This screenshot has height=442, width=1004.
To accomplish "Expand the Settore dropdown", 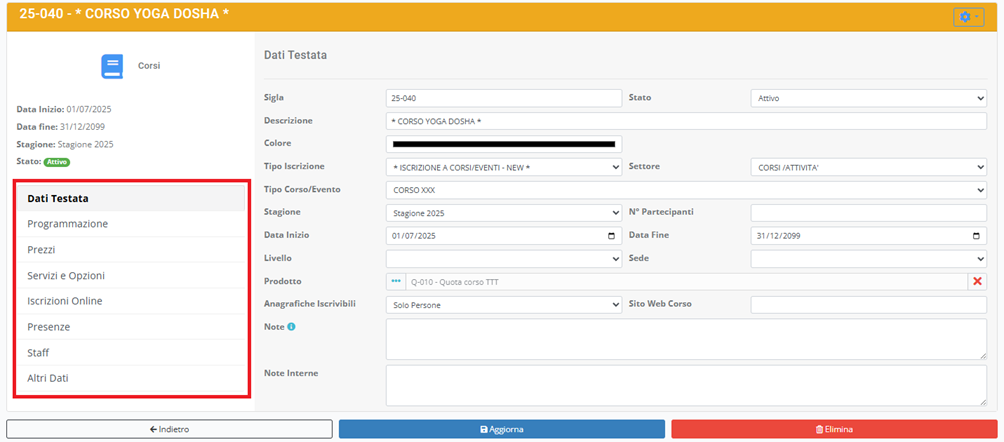I will (868, 167).
